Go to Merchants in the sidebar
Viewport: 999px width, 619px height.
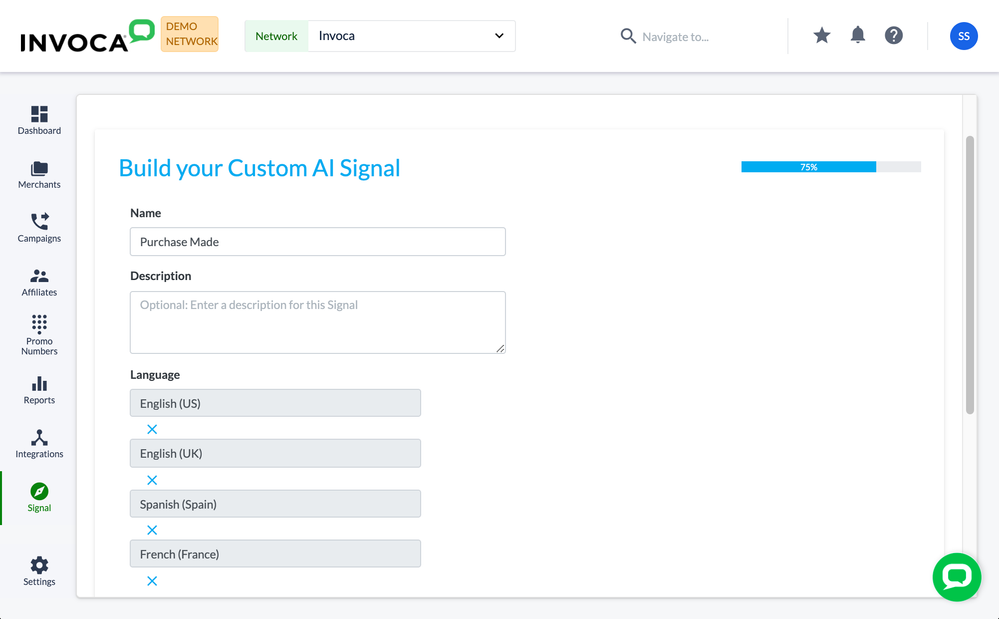point(39,175)
